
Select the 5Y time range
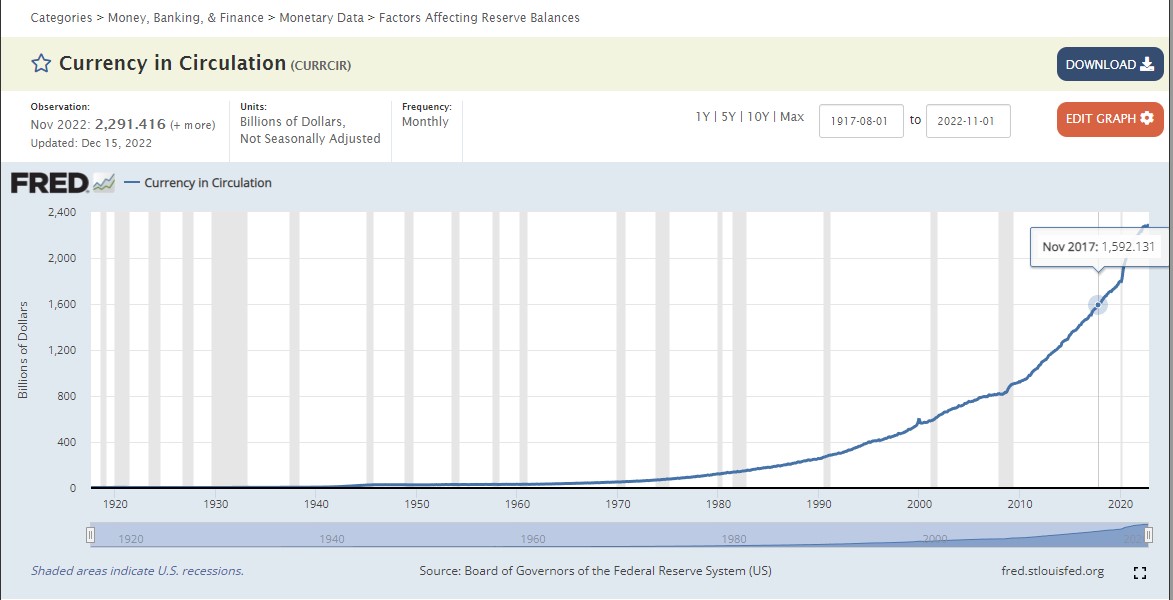coord(730,117)
